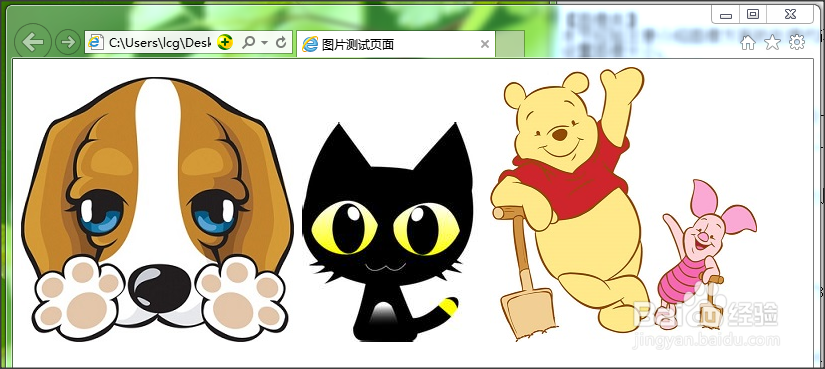Close the 图片测试页面 tab
825x369 pixels.
tap(485, 45)
